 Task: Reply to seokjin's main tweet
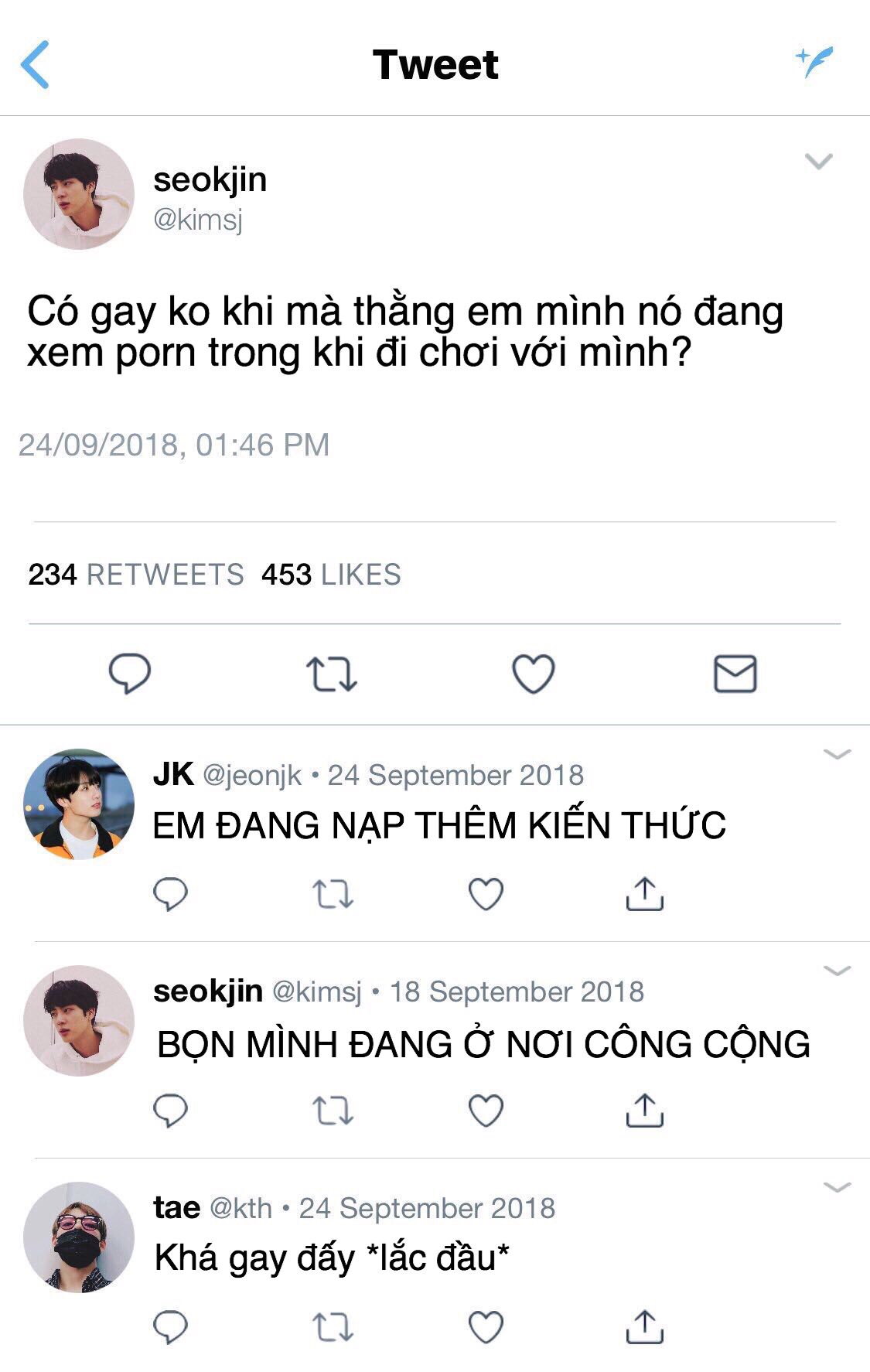coord(129,673)
